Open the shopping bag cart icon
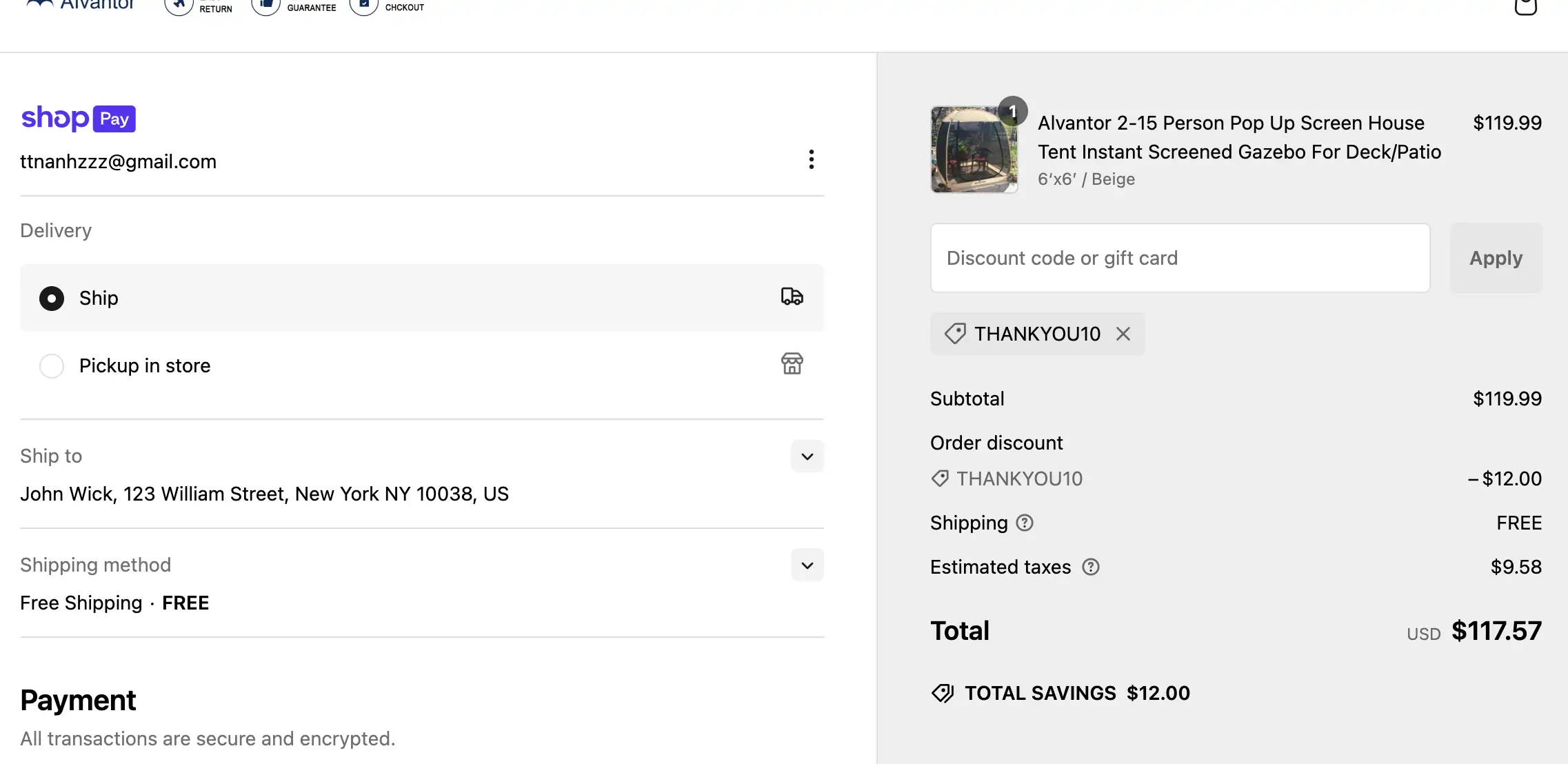This screenshot has height=764, width=1568. click(x=1525, y=7)
